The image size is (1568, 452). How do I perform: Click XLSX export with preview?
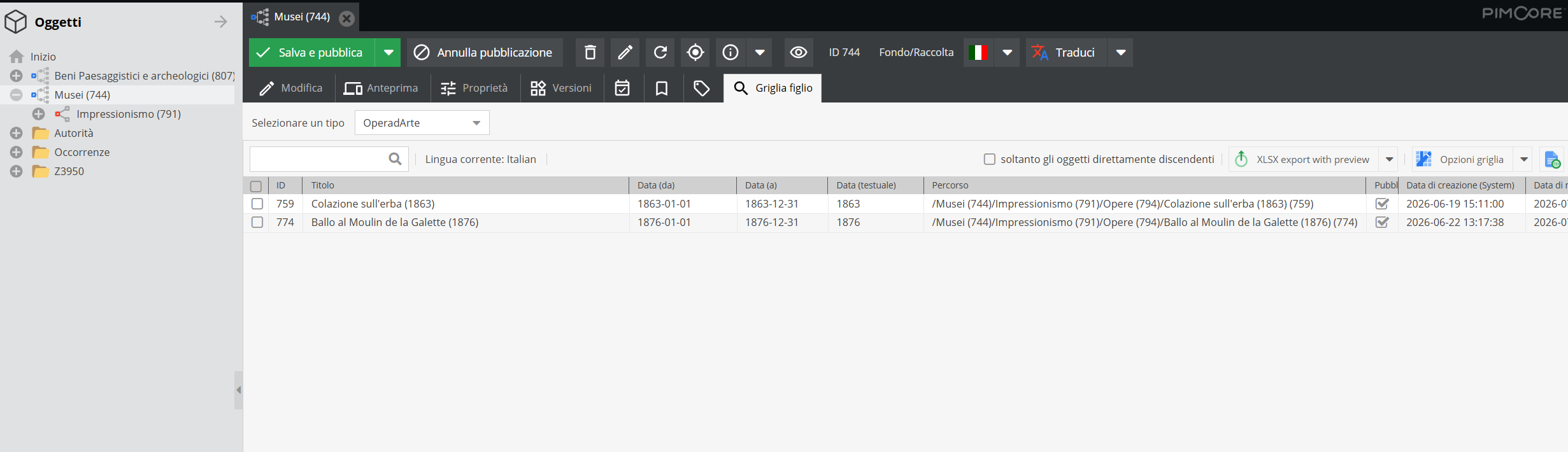click(1303, 159)
